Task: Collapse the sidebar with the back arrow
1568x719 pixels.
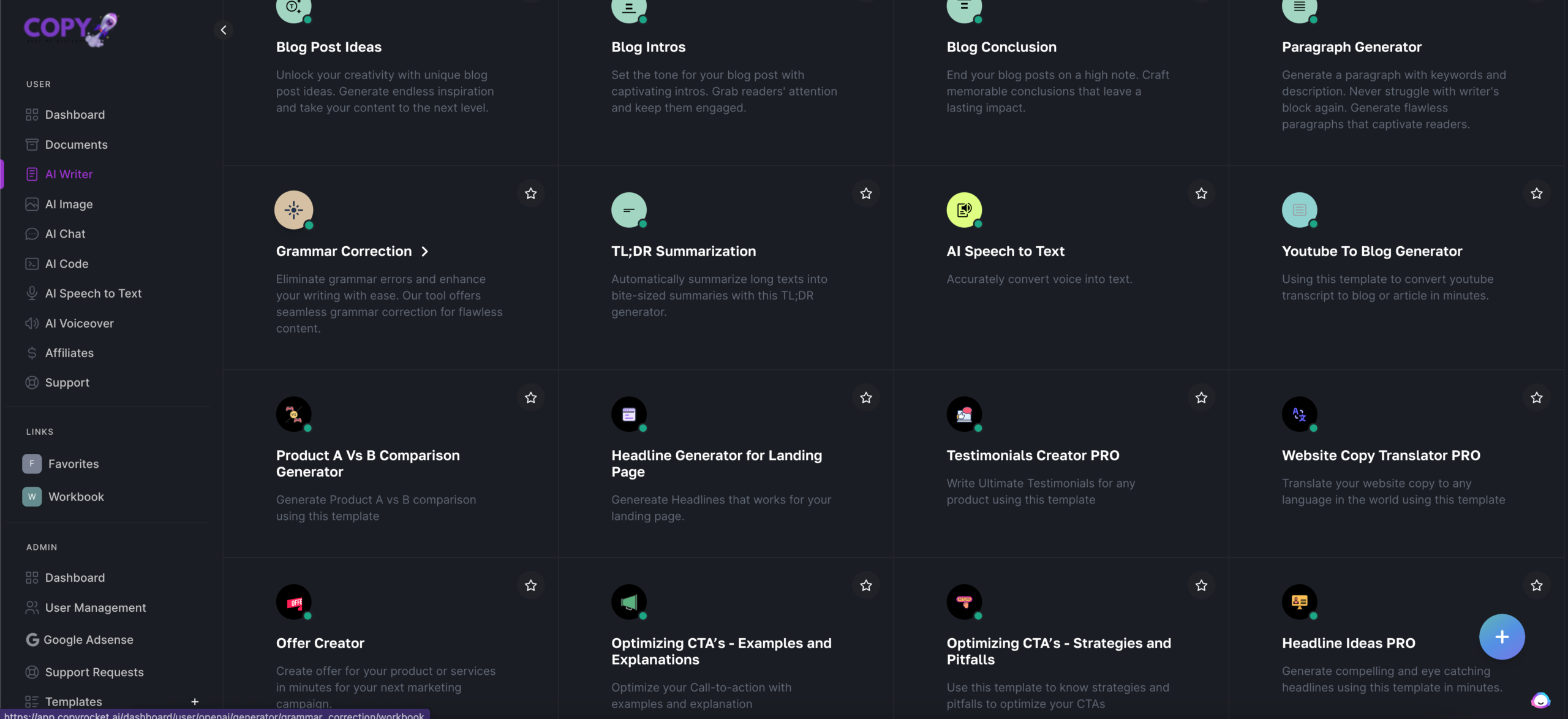Action: click(x=223, y=29)
